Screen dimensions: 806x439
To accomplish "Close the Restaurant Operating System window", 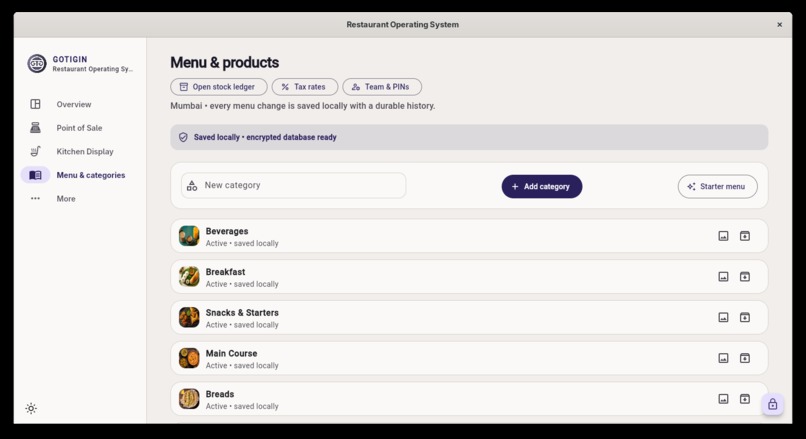I will tap(779, 25).
